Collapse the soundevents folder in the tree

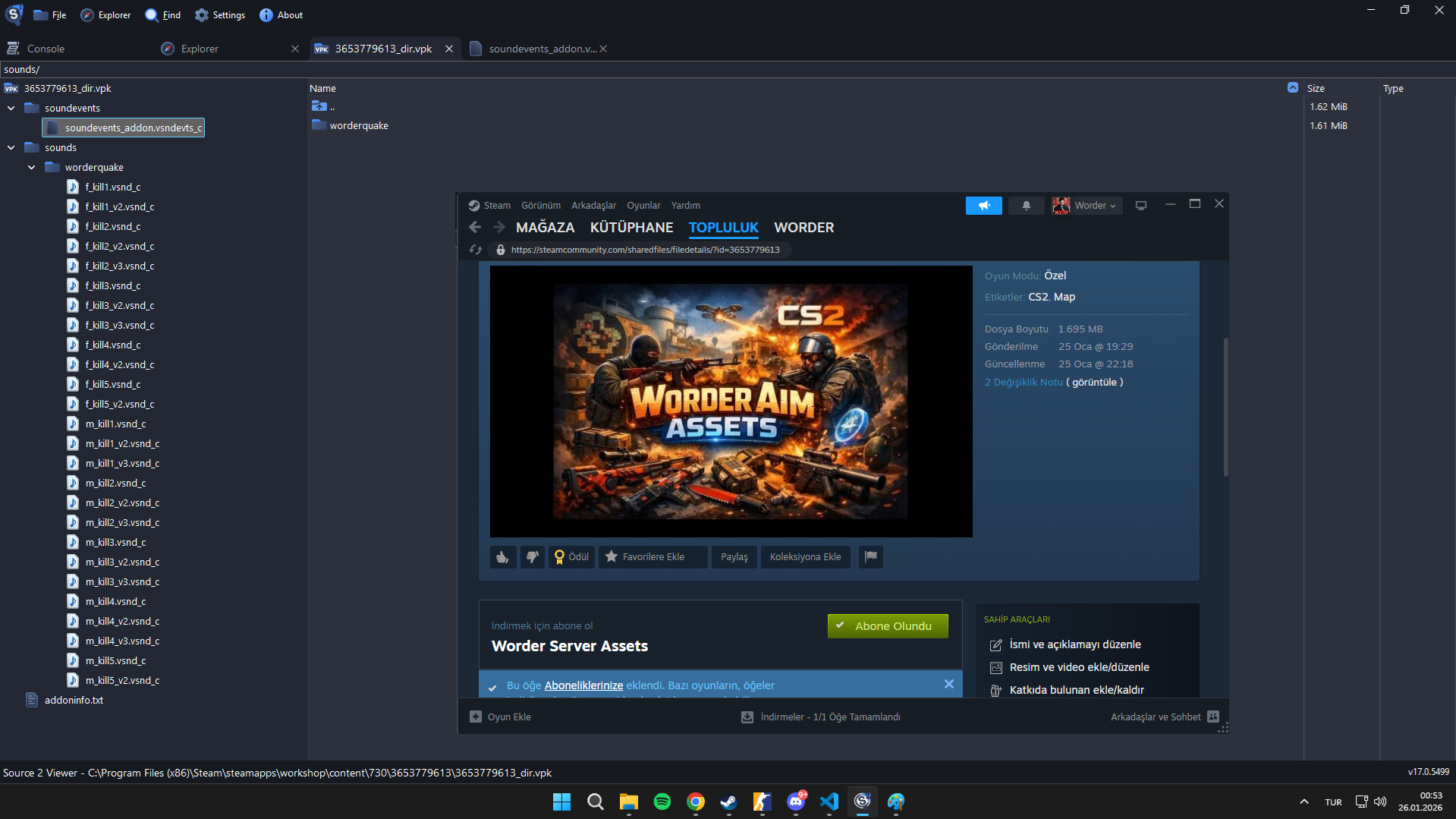[x=11, y=109]
